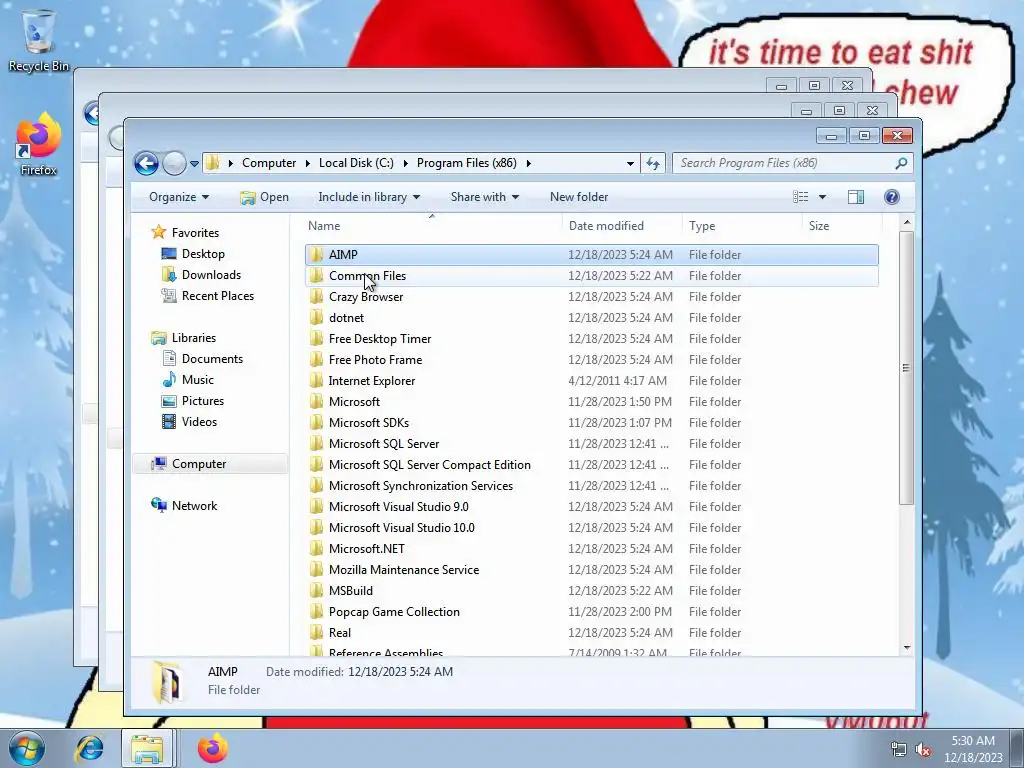This screenshot has width=1024, height=768.
Task: Sort by the Name column header
Action: coord(432,226)
